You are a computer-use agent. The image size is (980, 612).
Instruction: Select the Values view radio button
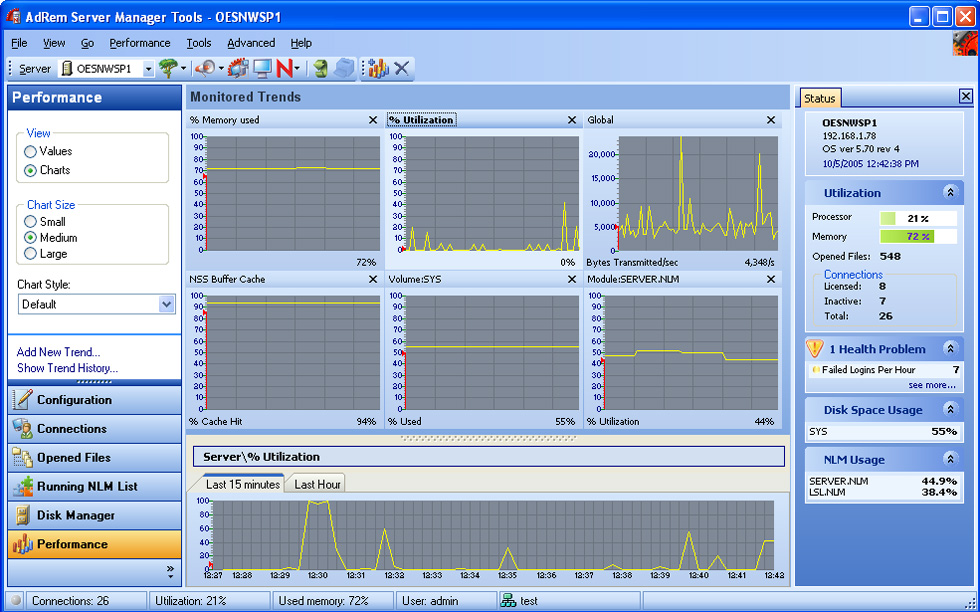30,151
